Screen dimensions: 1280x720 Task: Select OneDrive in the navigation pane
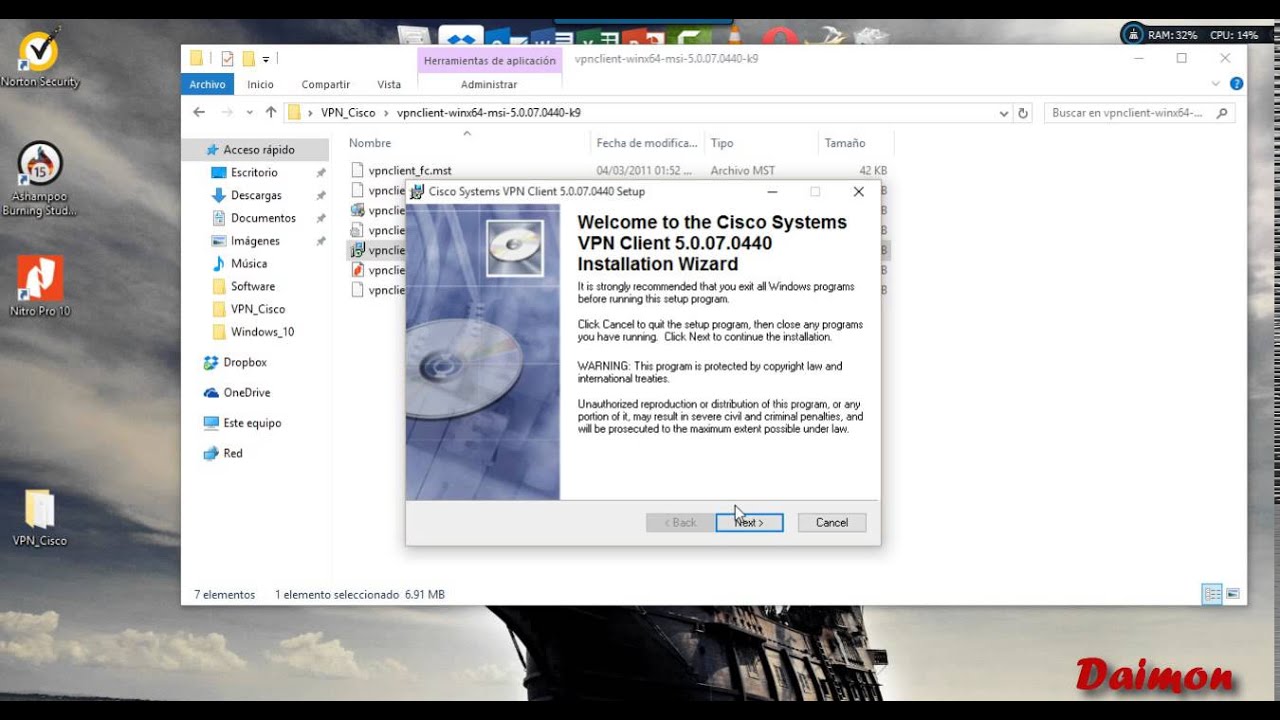[246, 393]
